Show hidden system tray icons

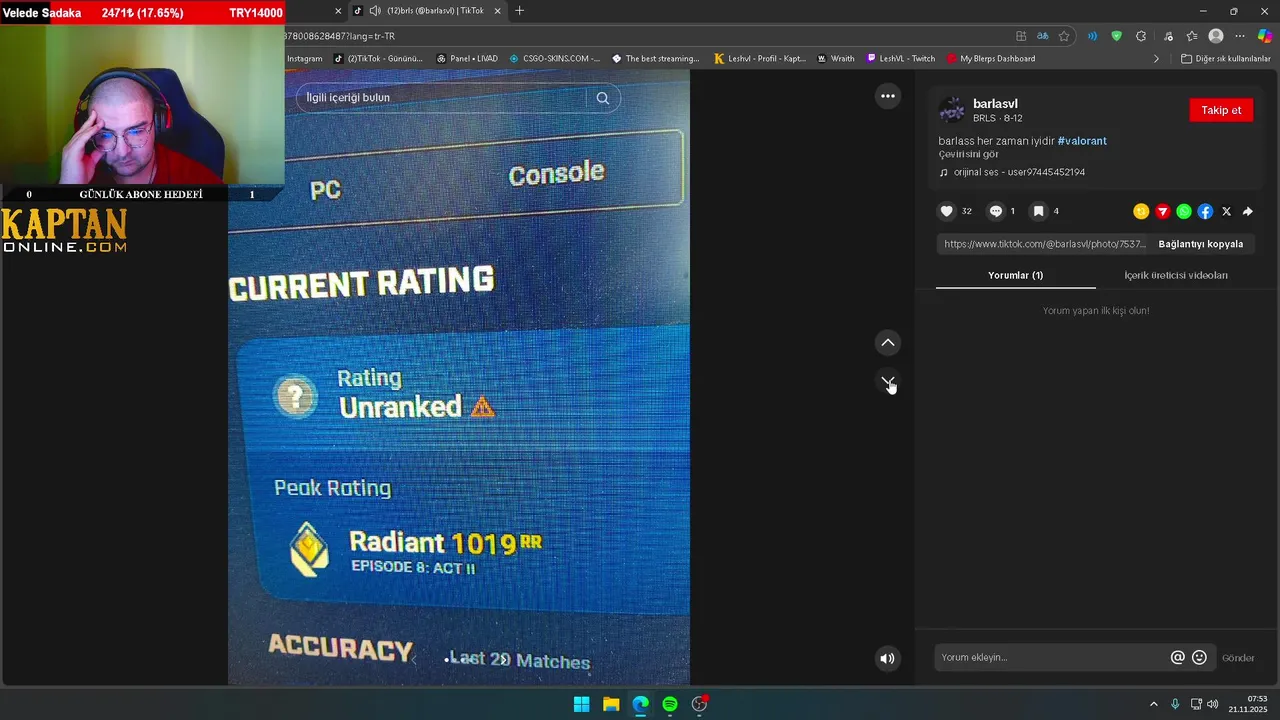pos(1153,704)
